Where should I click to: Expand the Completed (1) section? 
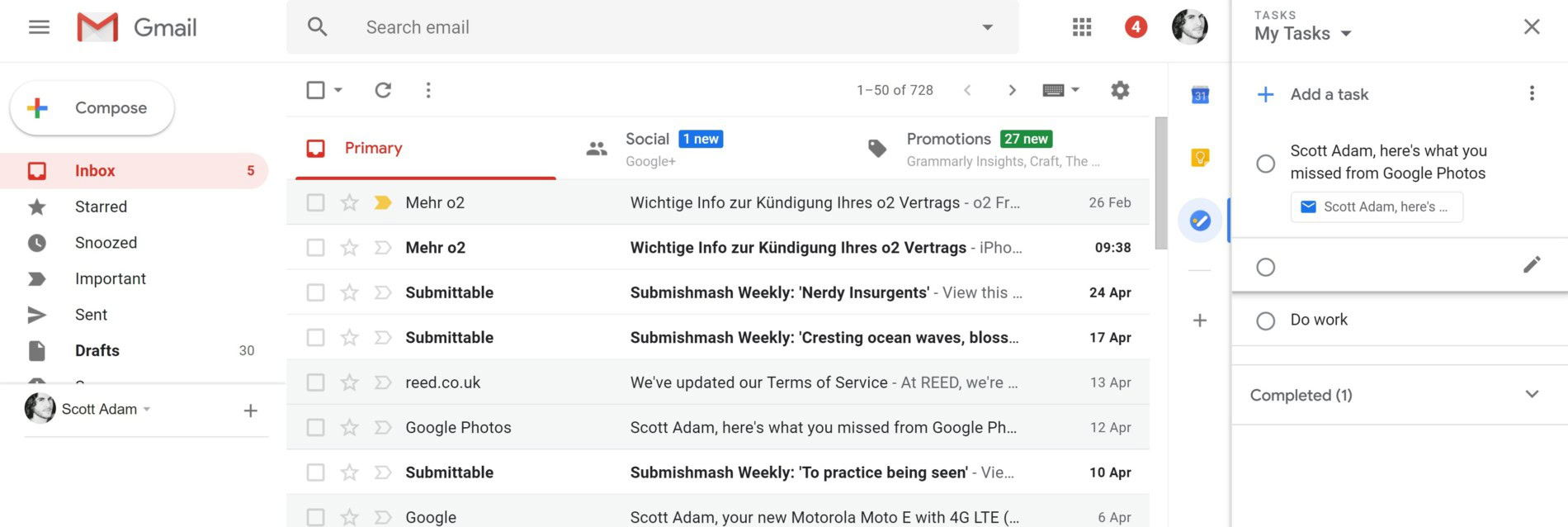click(1531, 395)
